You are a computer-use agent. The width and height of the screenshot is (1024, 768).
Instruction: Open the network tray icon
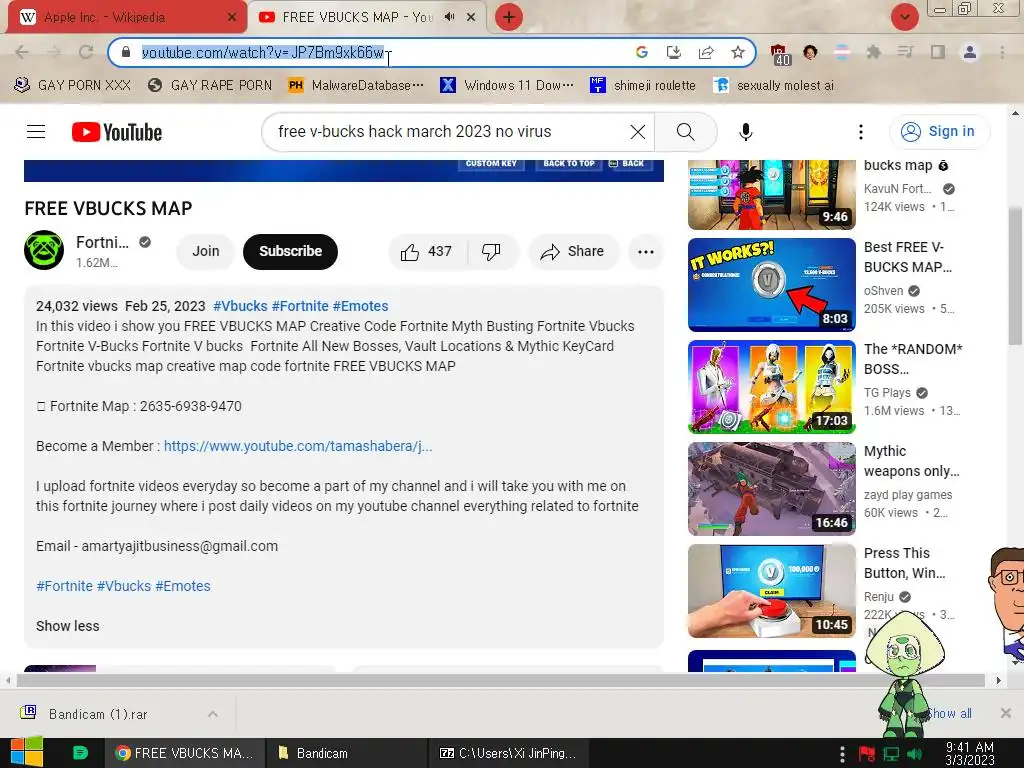coord(891,754)
